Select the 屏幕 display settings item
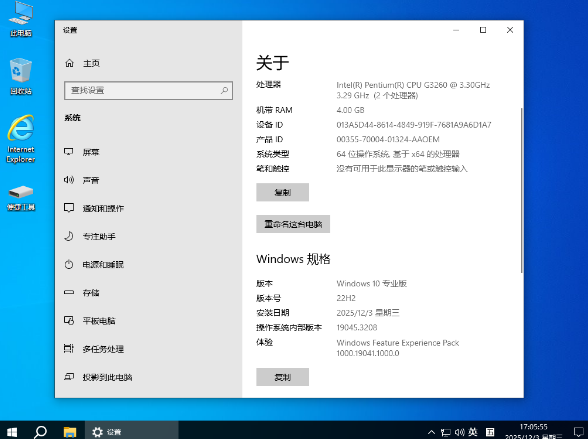 tap(82, 152)
